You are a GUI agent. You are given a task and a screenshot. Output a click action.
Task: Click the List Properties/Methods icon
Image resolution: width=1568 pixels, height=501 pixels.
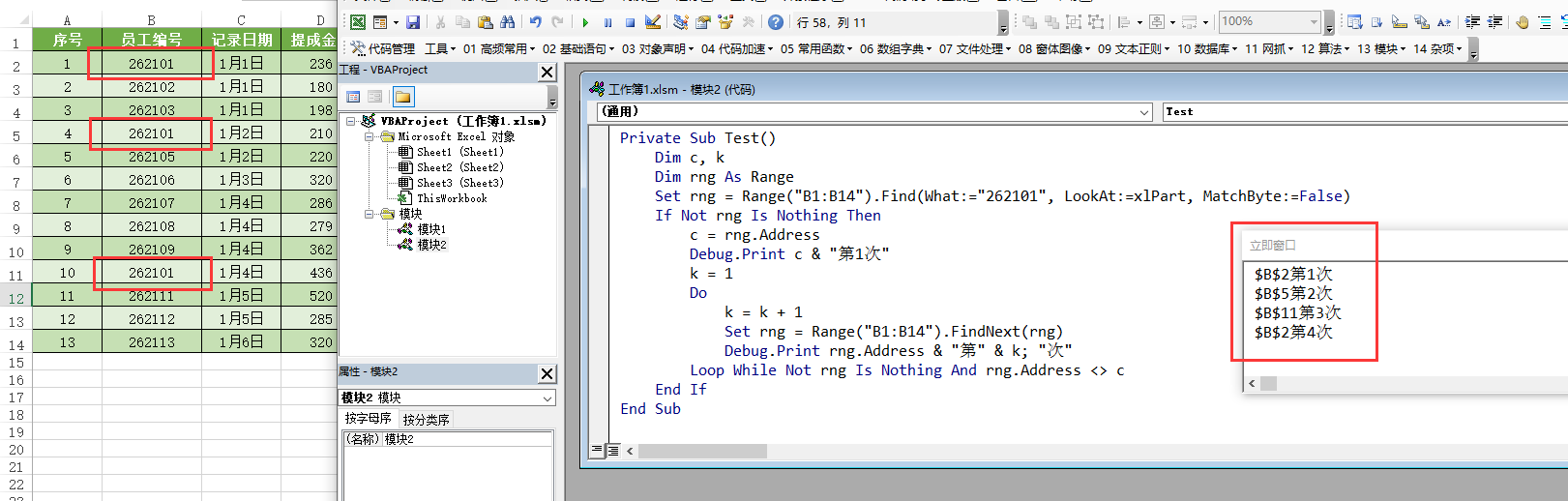1354,22
